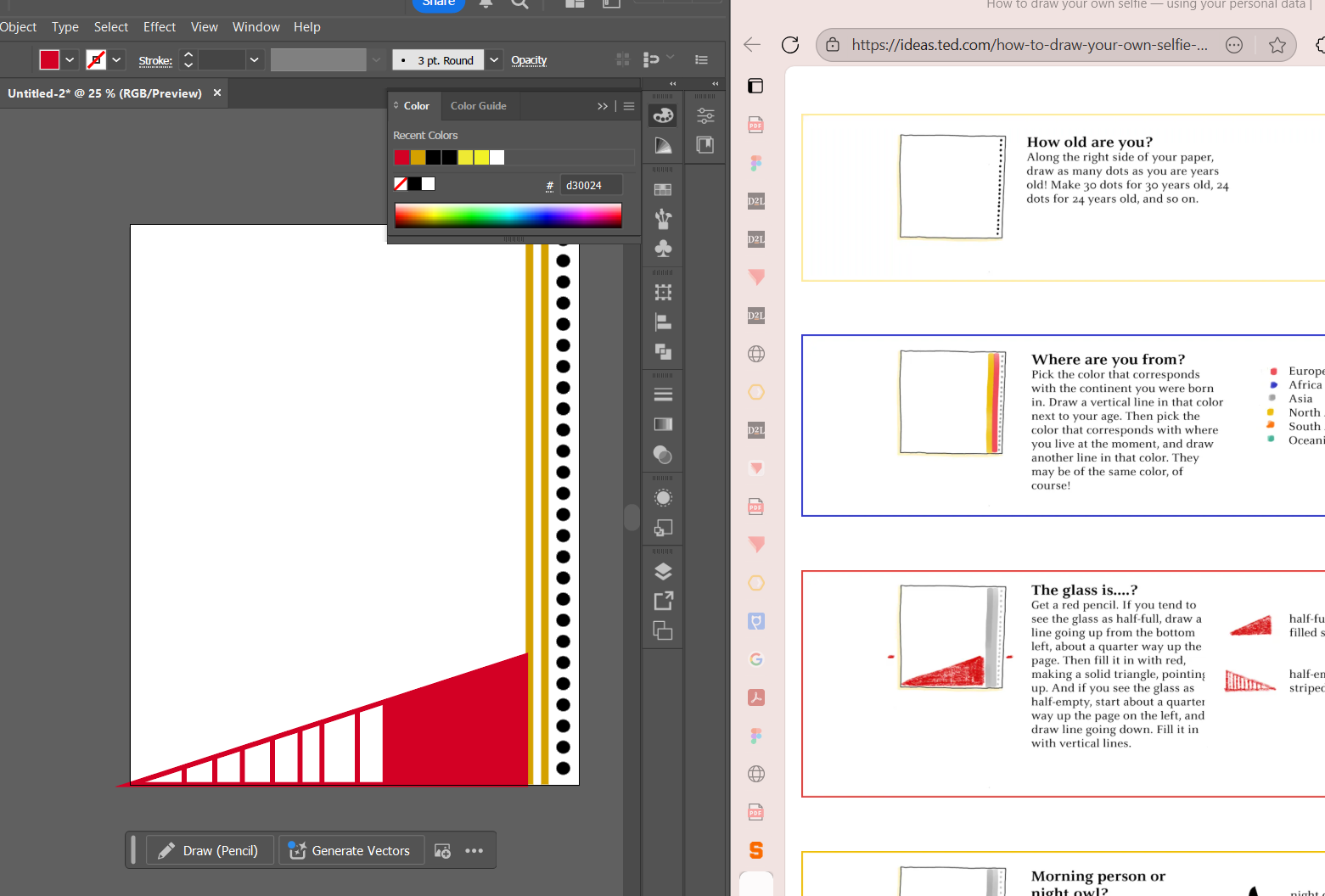The image size is (1325, 896).
Task: Click the Generate Vectors button
Action: [x=351, y=850]
